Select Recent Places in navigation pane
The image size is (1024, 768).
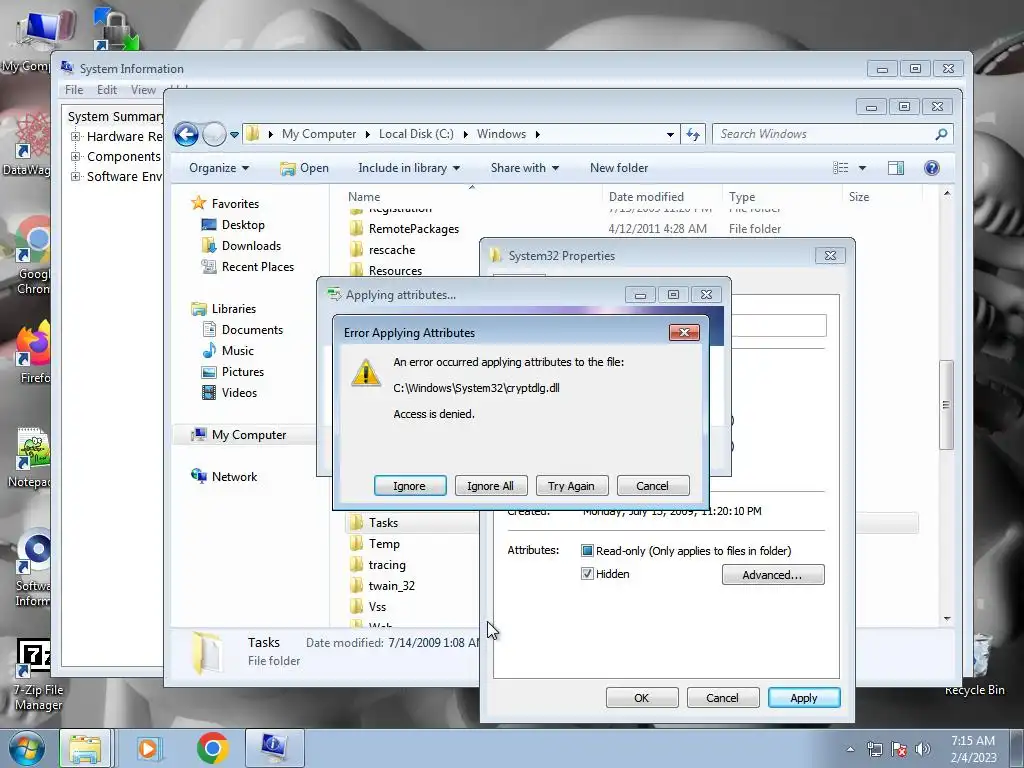point(248,266)
